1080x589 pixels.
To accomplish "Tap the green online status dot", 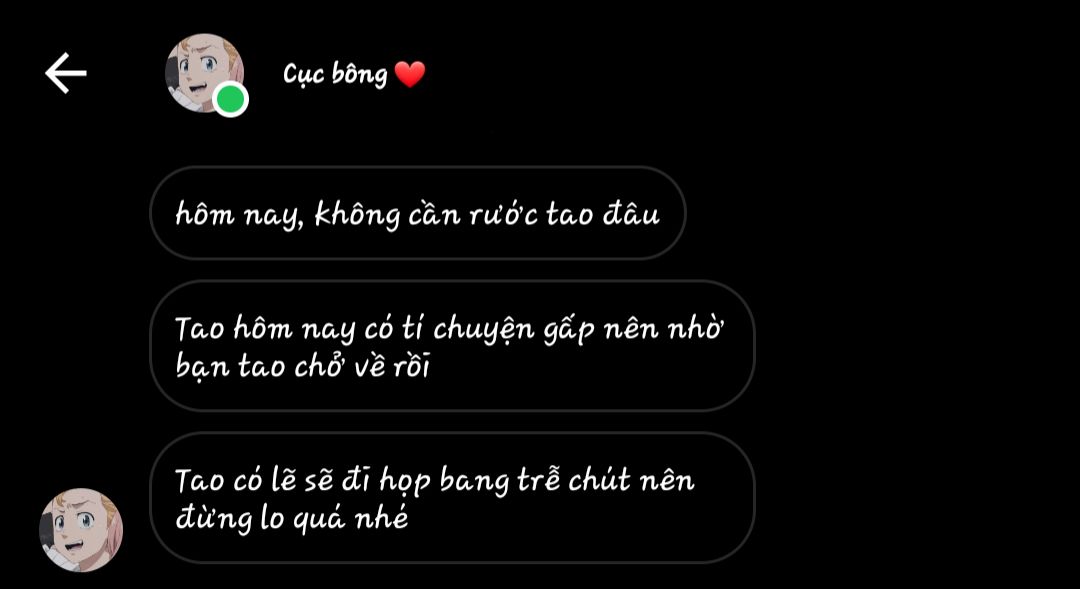I will [230, 100].
